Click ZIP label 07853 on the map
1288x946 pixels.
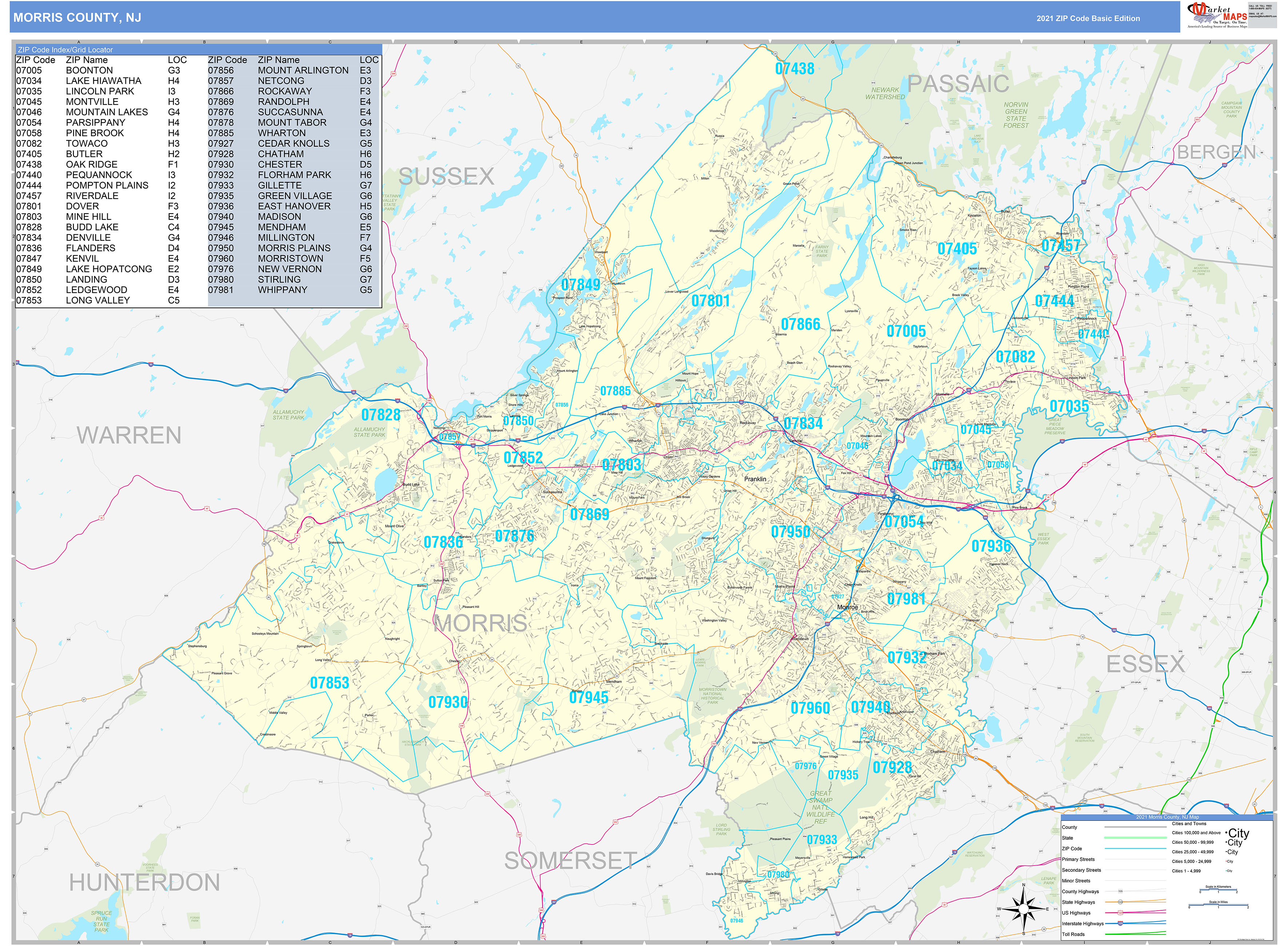pyautogui.click(x=329, y=683)
